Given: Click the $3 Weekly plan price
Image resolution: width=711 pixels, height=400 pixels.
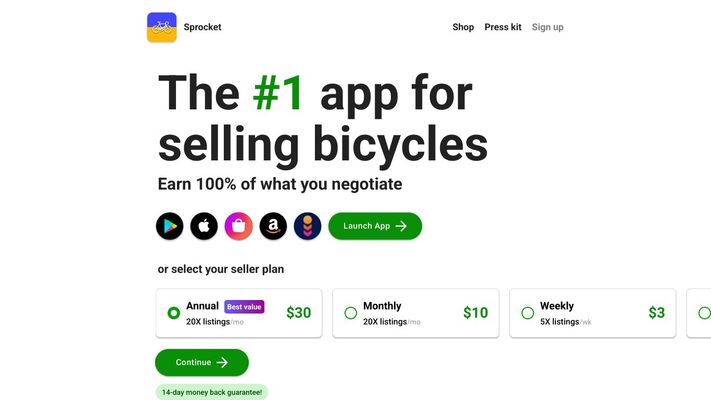Looking at the screenshot, I should tap(657, 312).
